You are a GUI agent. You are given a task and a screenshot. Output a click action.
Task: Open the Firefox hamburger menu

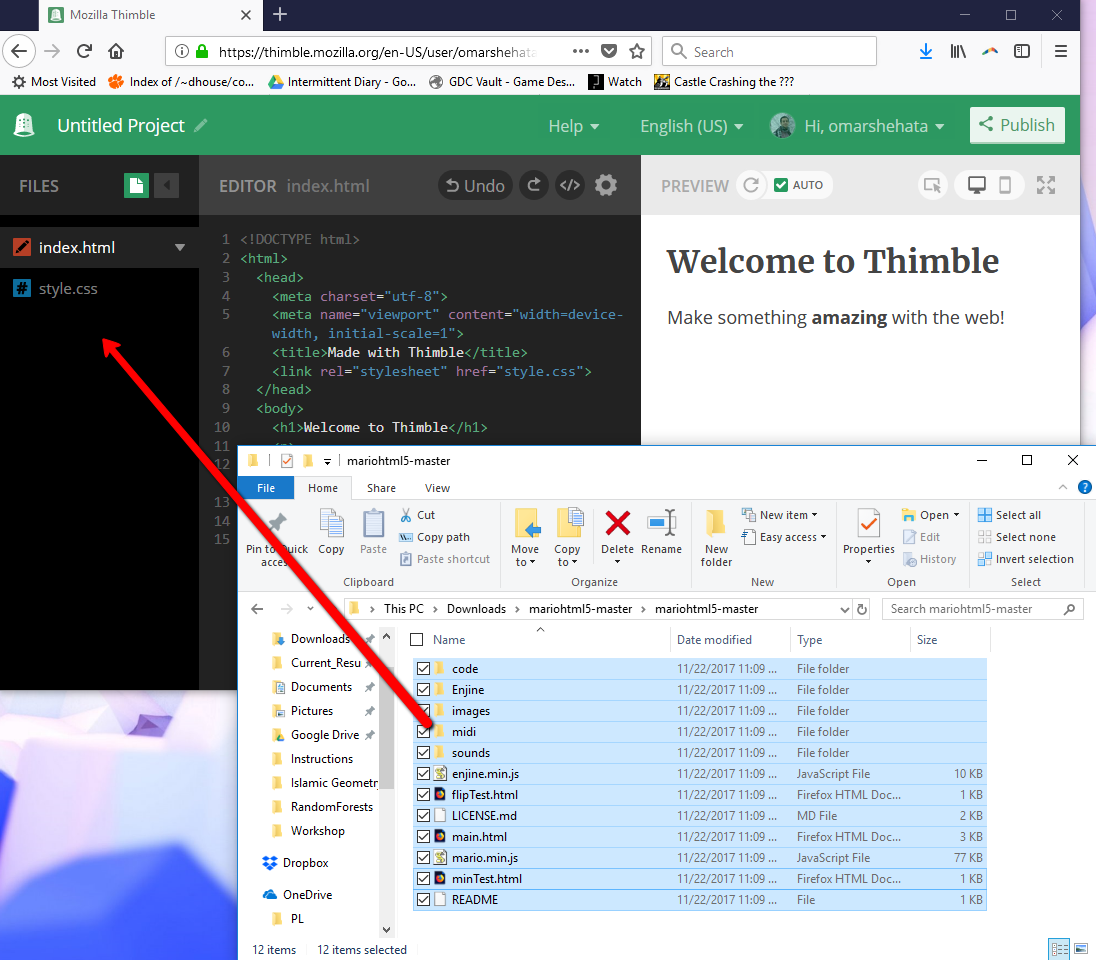point(1060,51)
